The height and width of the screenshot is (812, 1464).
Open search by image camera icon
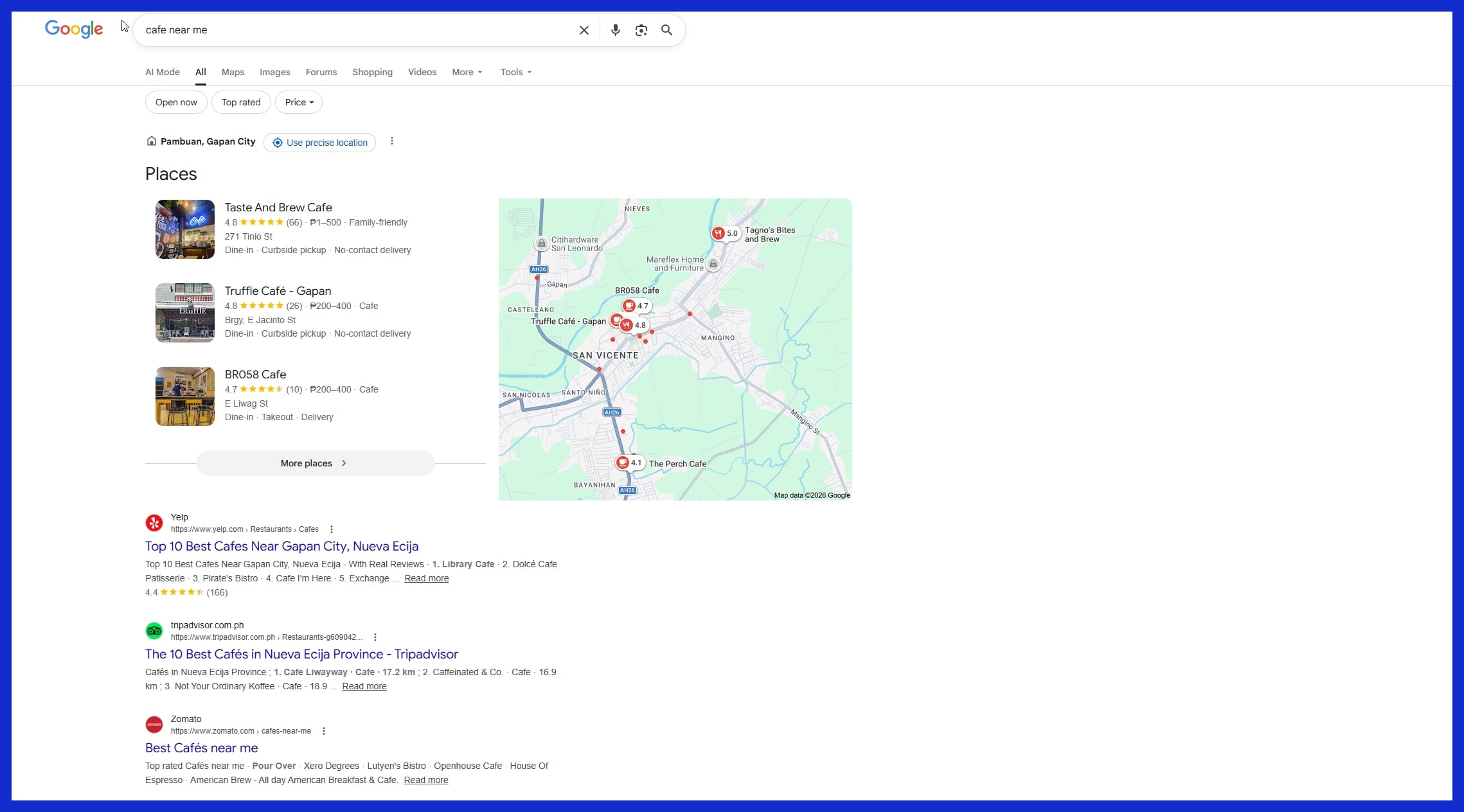pyautogui.click(x=641, y=30)
